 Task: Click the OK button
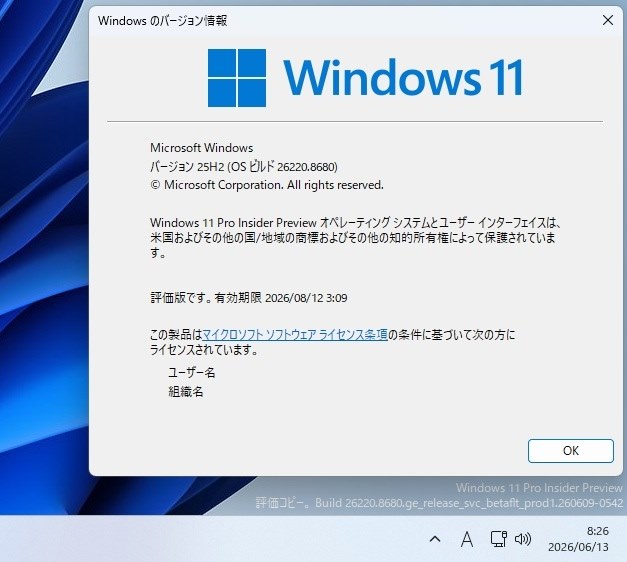[x=571, y=451]
